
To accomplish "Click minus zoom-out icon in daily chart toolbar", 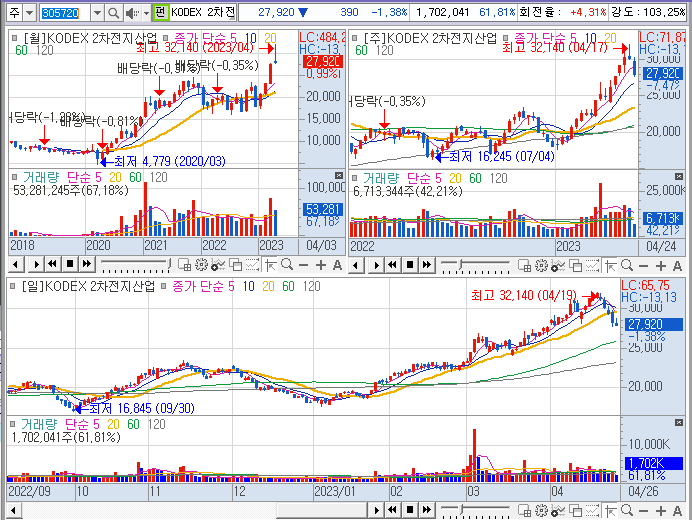I will pyautogui.click(x=643, y=511).
